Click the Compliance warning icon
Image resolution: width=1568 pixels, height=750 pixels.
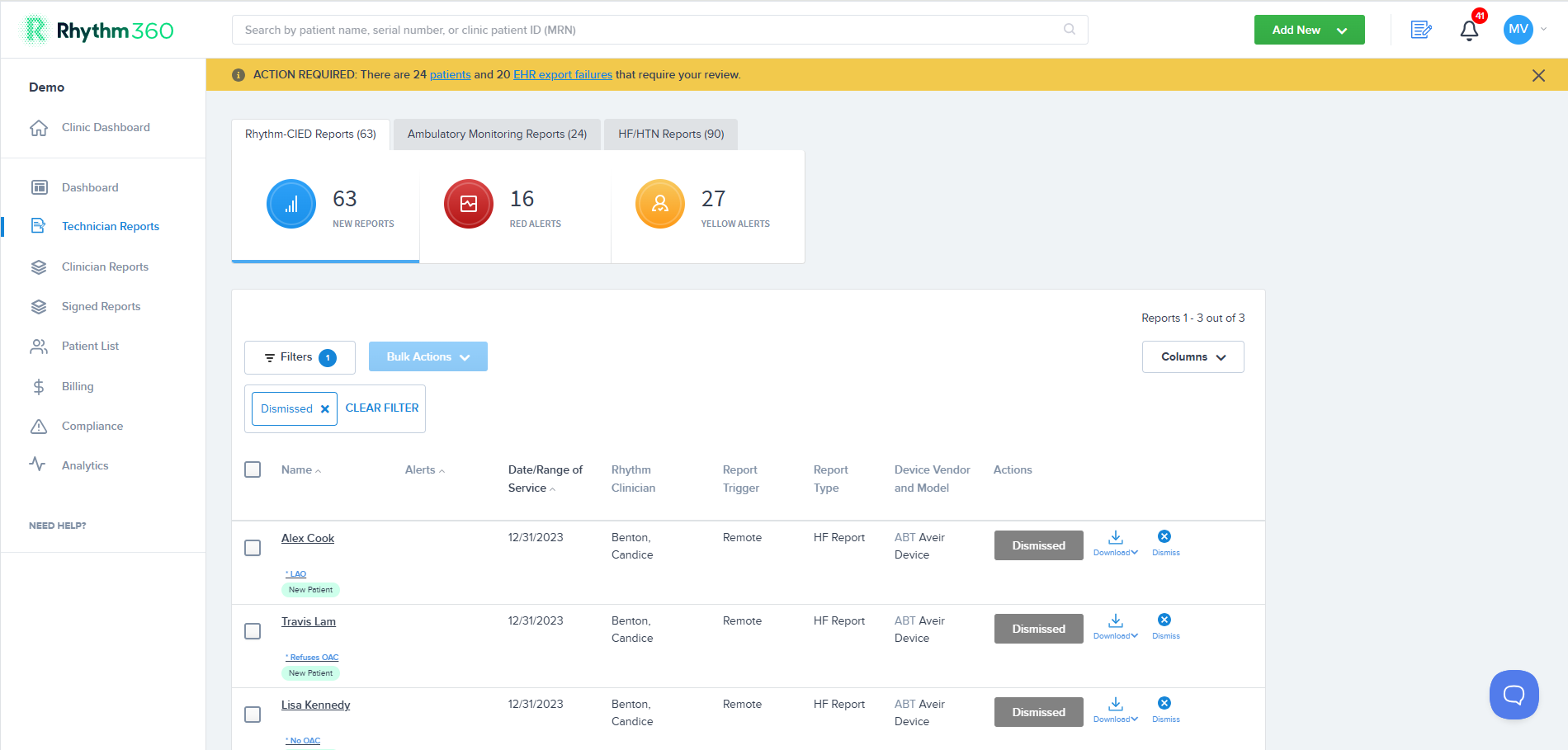point(39,426)
